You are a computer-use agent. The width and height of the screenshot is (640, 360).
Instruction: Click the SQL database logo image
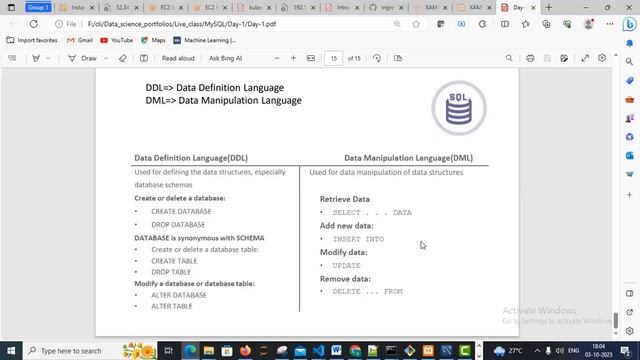pos(459,108)
